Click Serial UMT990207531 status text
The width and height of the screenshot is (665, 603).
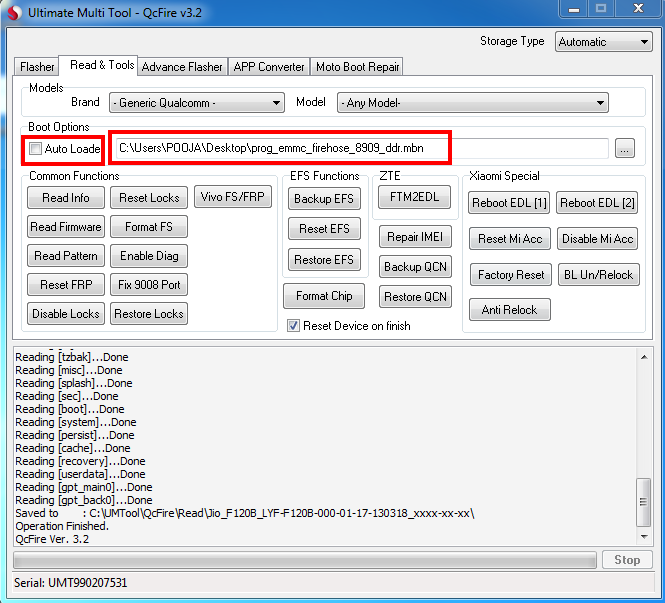70,583
